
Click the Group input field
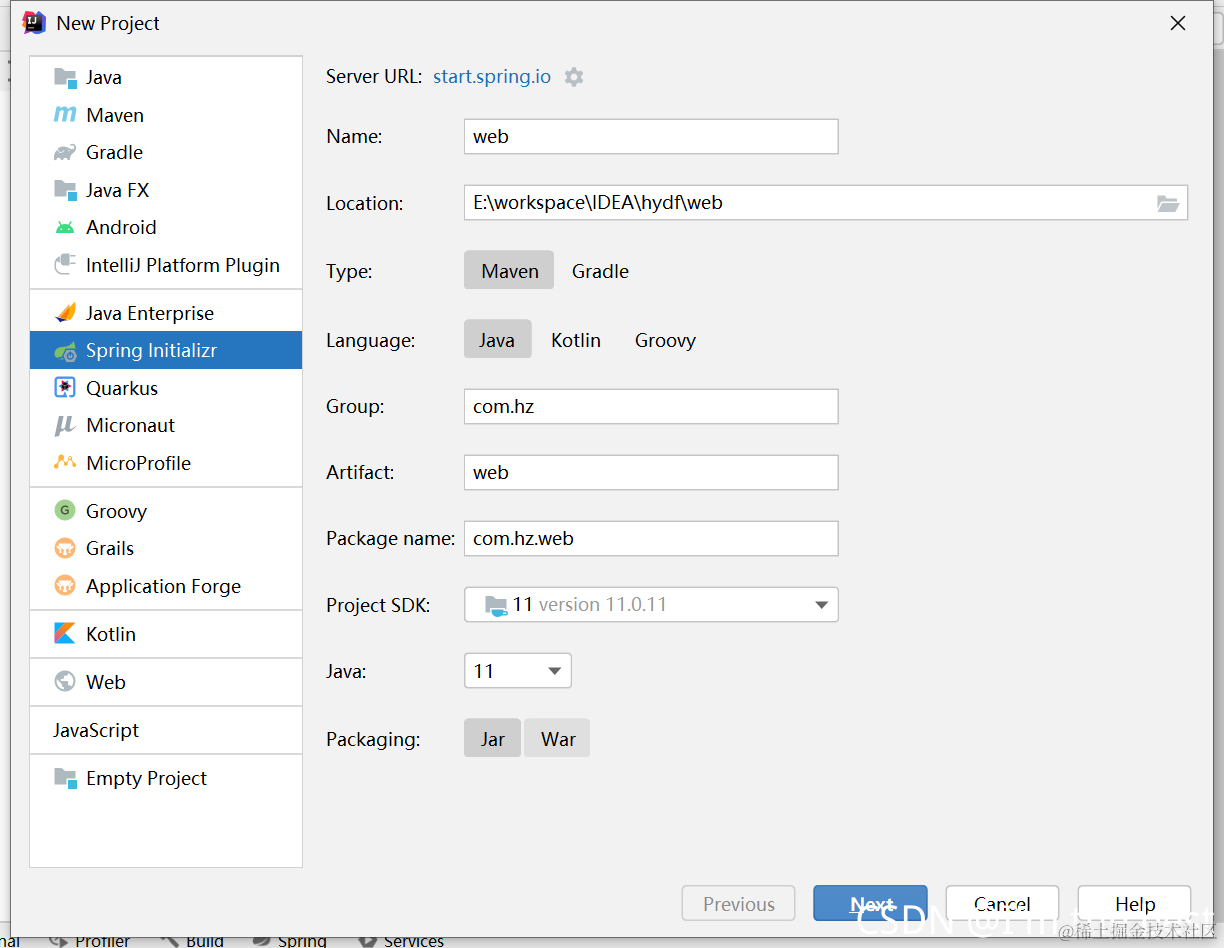tap(651, 407)
